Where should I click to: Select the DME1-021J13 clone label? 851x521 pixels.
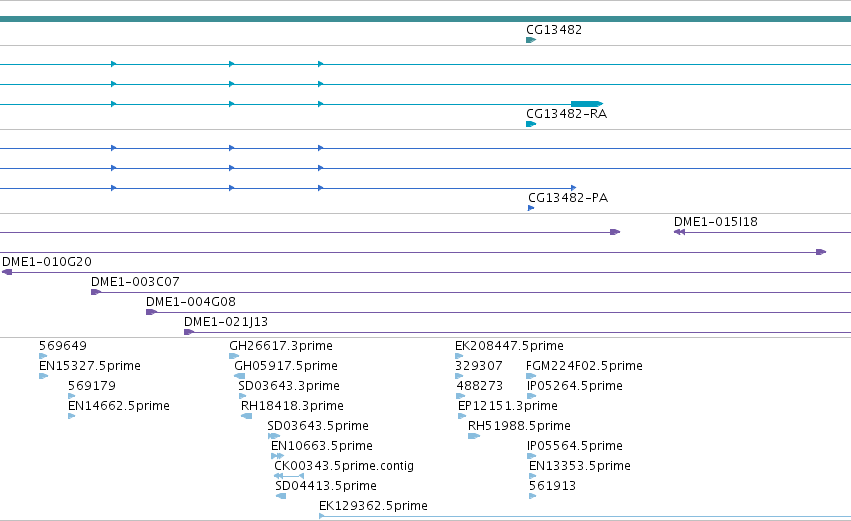click(226, 322)
